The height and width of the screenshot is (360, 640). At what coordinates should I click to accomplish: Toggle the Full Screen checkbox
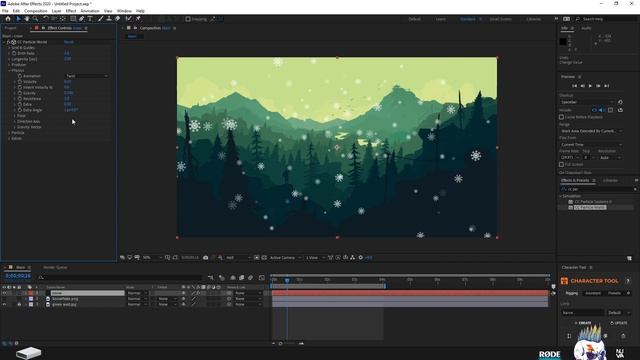[562, 164]
